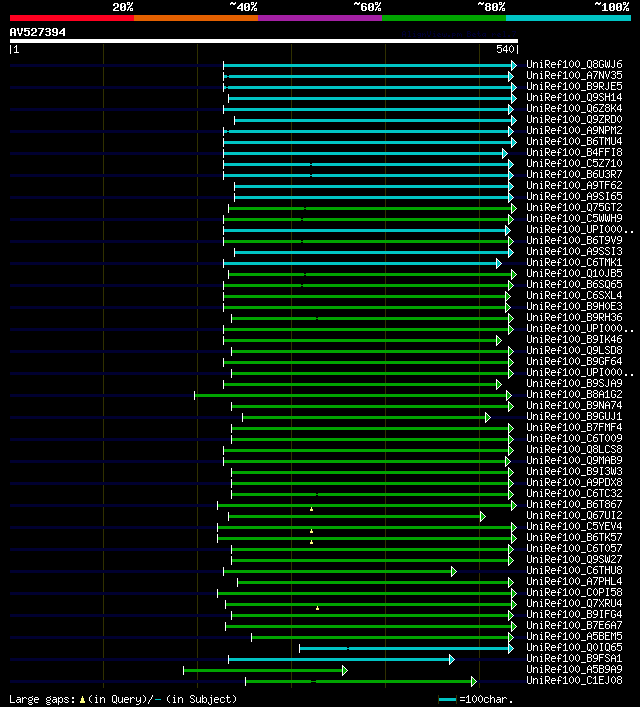Click the green ~80% identity legend segment
Screen dimensions: 640x707
444,18
